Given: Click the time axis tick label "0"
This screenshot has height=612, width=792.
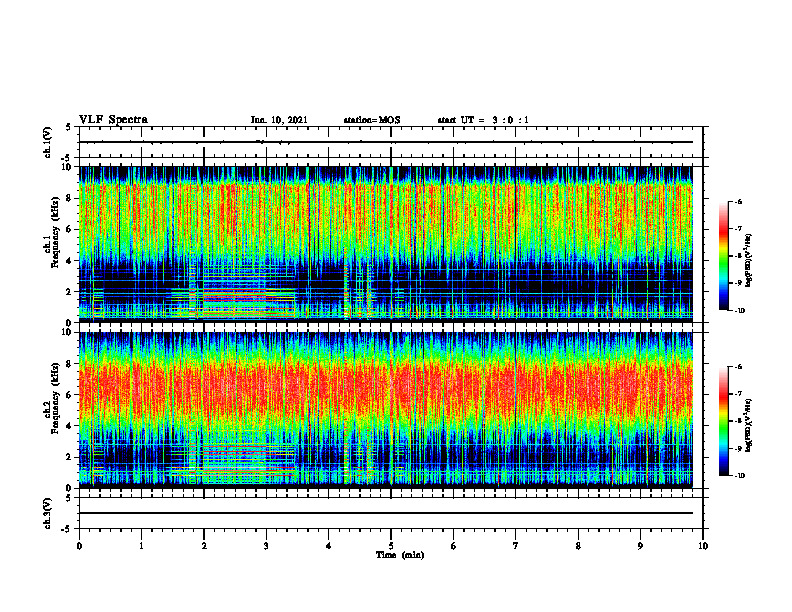Looking at the screenshot, I should [79, 546].
